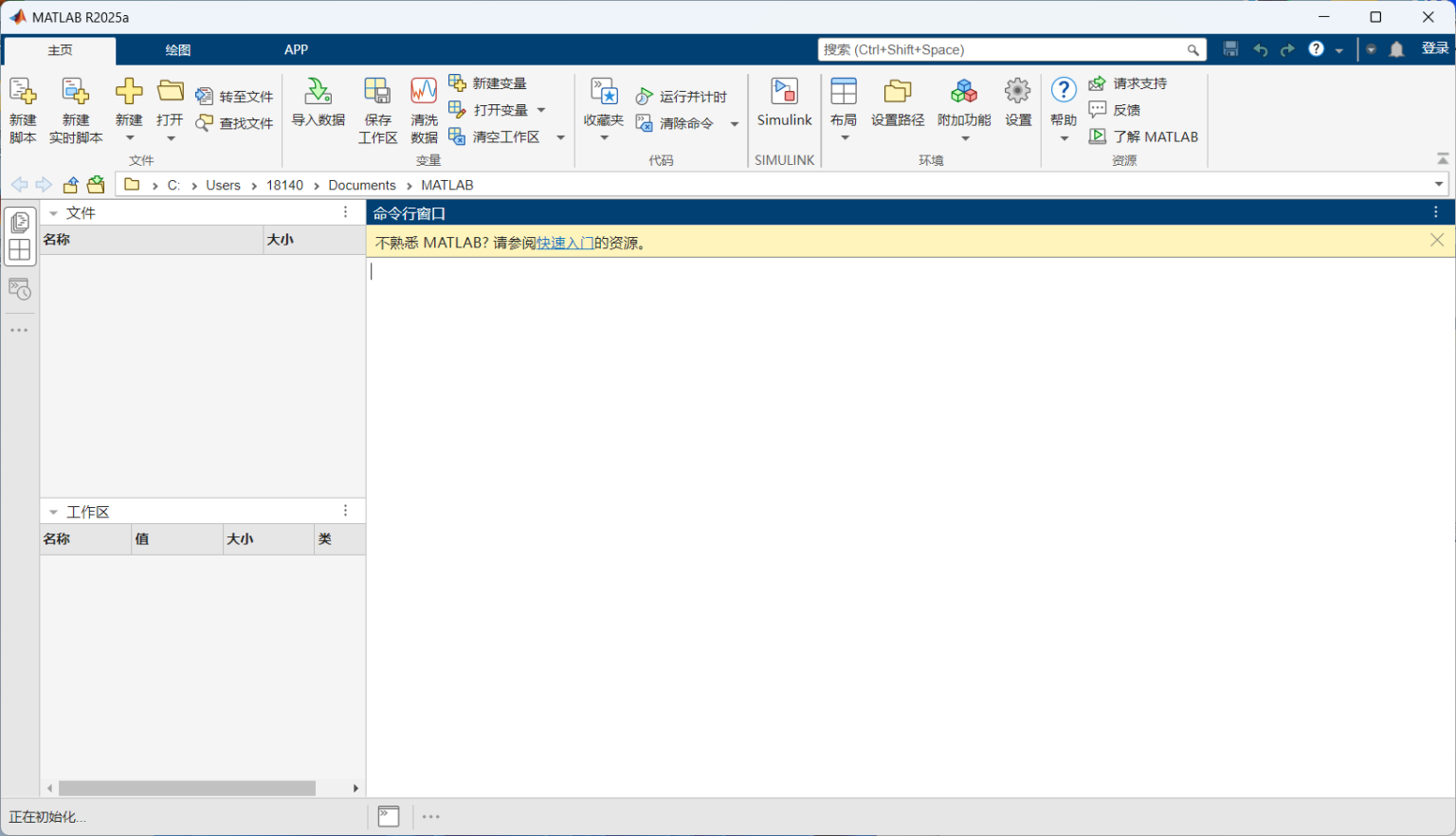The height and width of the screenshot is (836, 1456).
Task: Collapse the ribbon with the minimize toolstrip arrow
Action: [1443, 158]
